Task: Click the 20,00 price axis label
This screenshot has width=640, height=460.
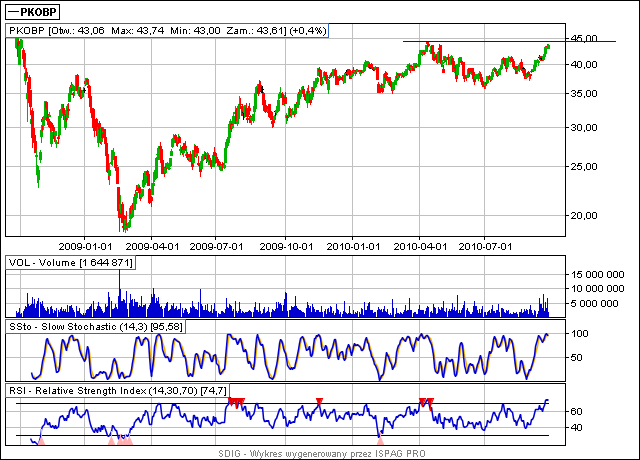Action: (x=584, y=216)
